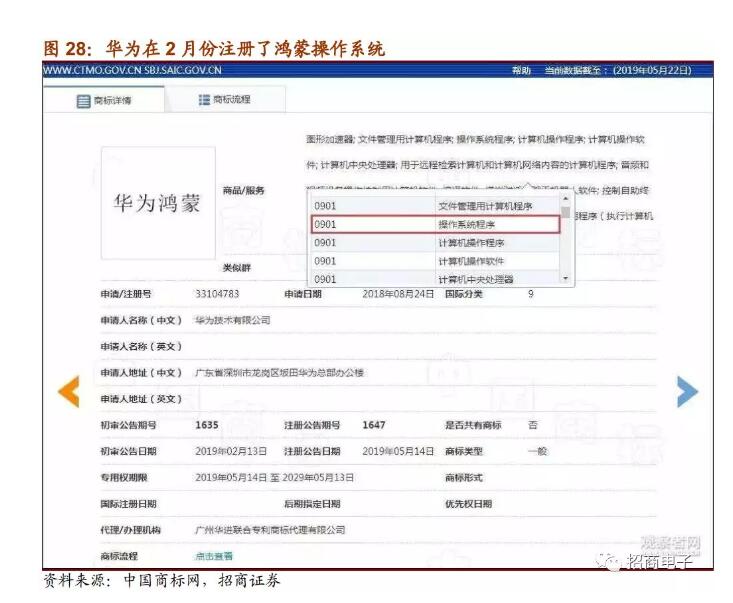This screenshot has width=733, height=603.
Task: Click the list scrollbar down arrow
Action: point(566,278)
